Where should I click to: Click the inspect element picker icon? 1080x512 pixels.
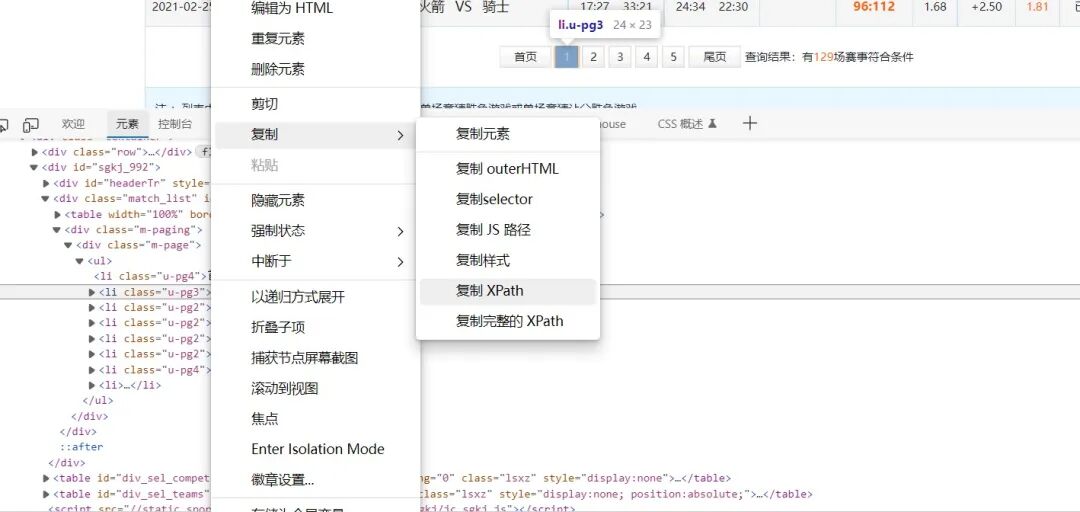click(x=3, y=125)
